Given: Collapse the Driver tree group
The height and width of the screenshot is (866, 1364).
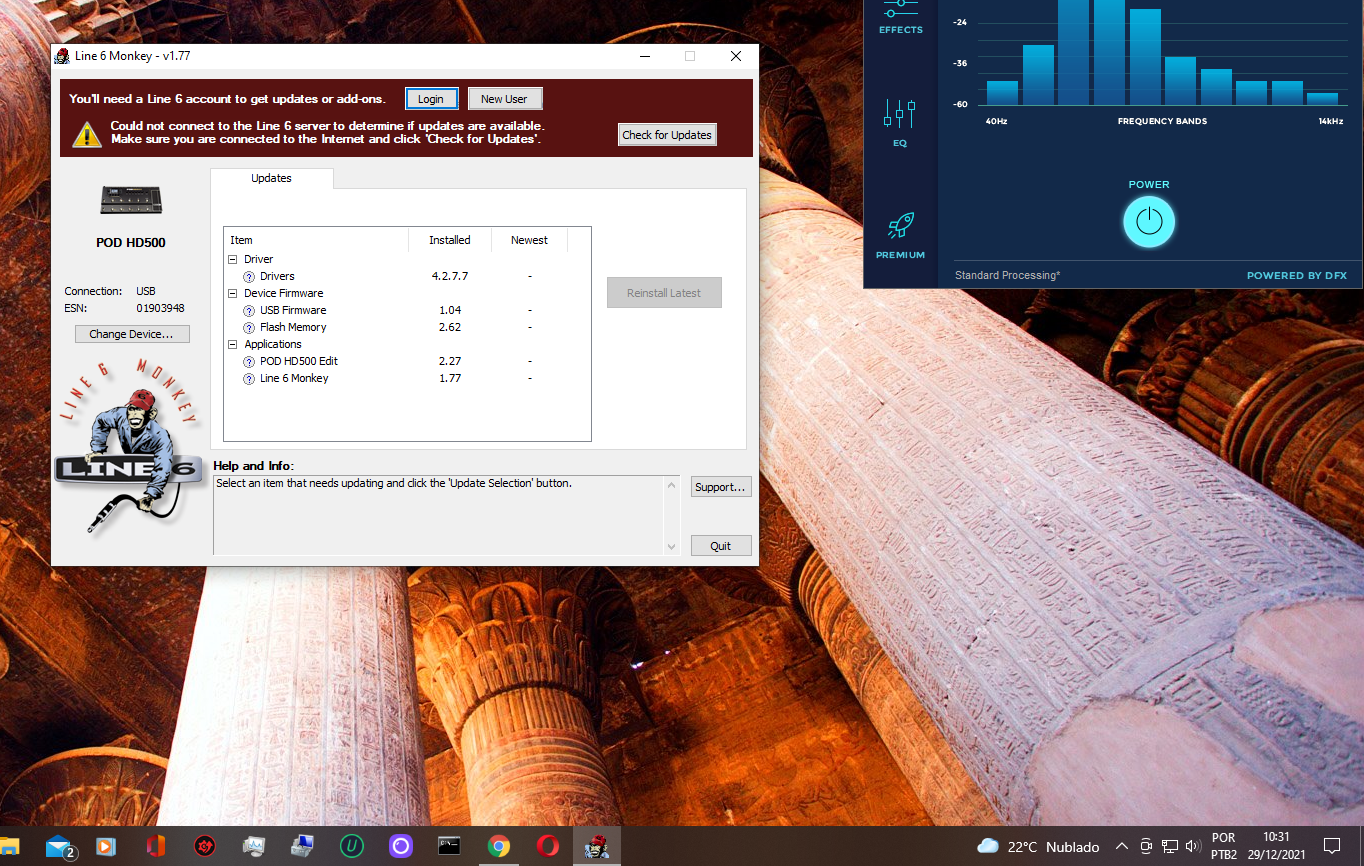Looking at the screenshot, I should coord(233,260).
